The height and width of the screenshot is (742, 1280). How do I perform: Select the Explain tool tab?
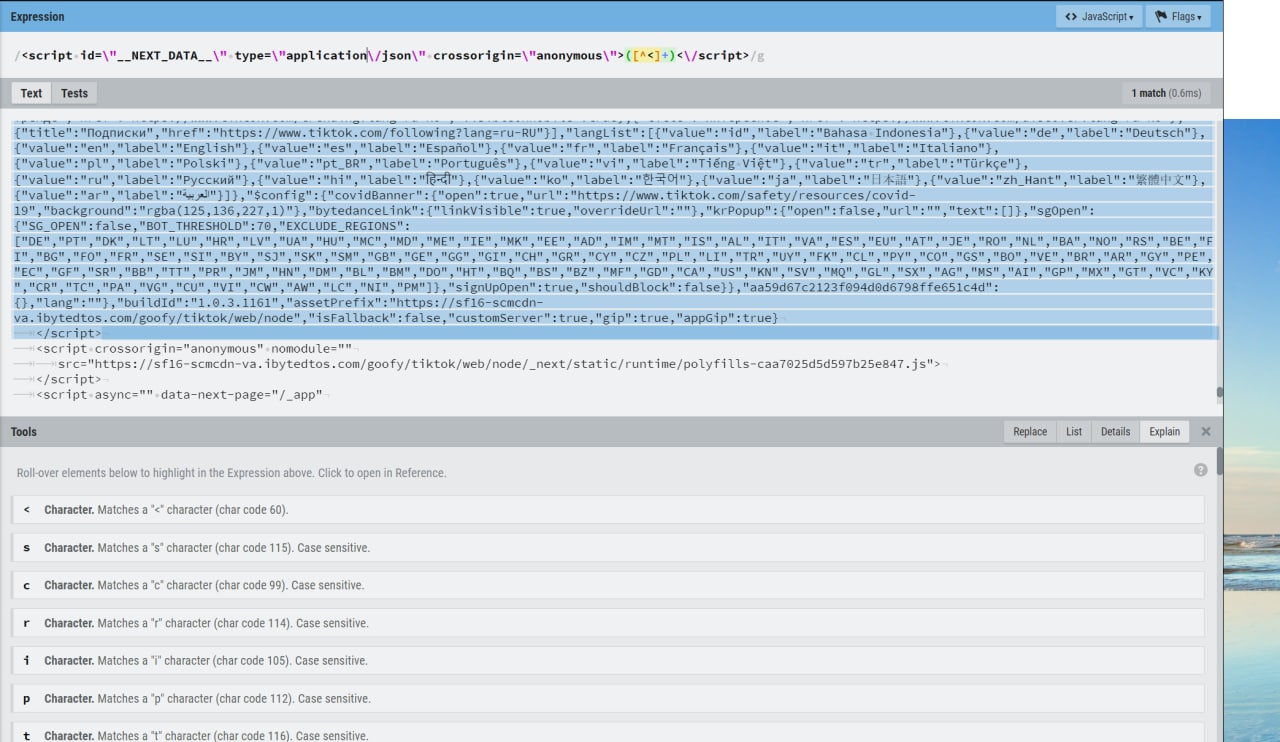(x=1164, y=432)
